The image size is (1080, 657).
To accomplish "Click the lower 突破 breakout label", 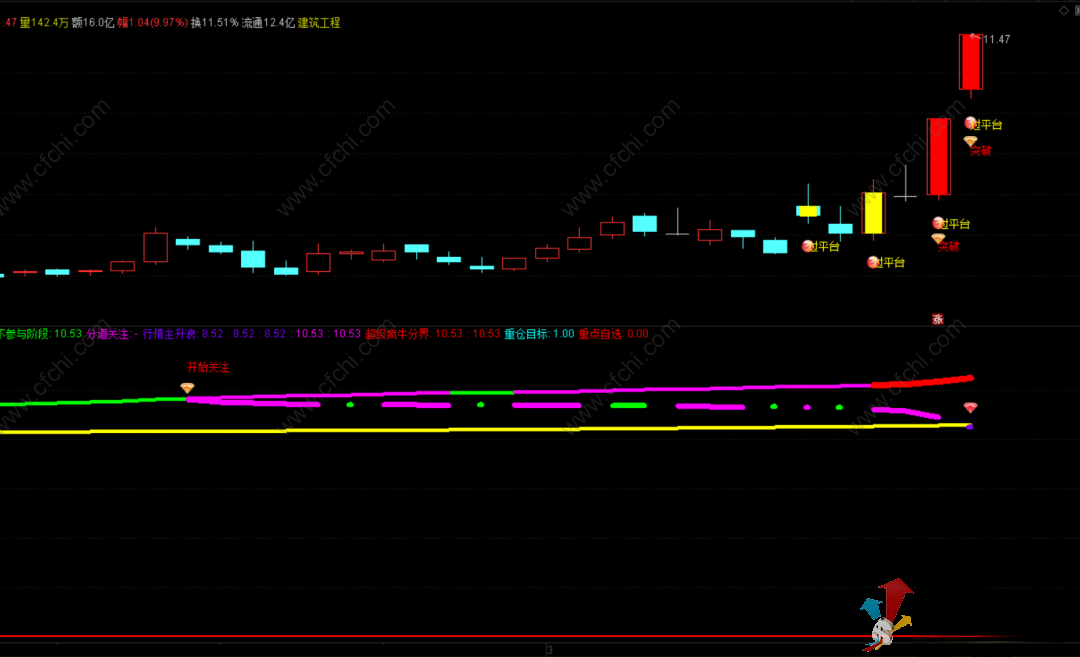I will click(948, 247).
